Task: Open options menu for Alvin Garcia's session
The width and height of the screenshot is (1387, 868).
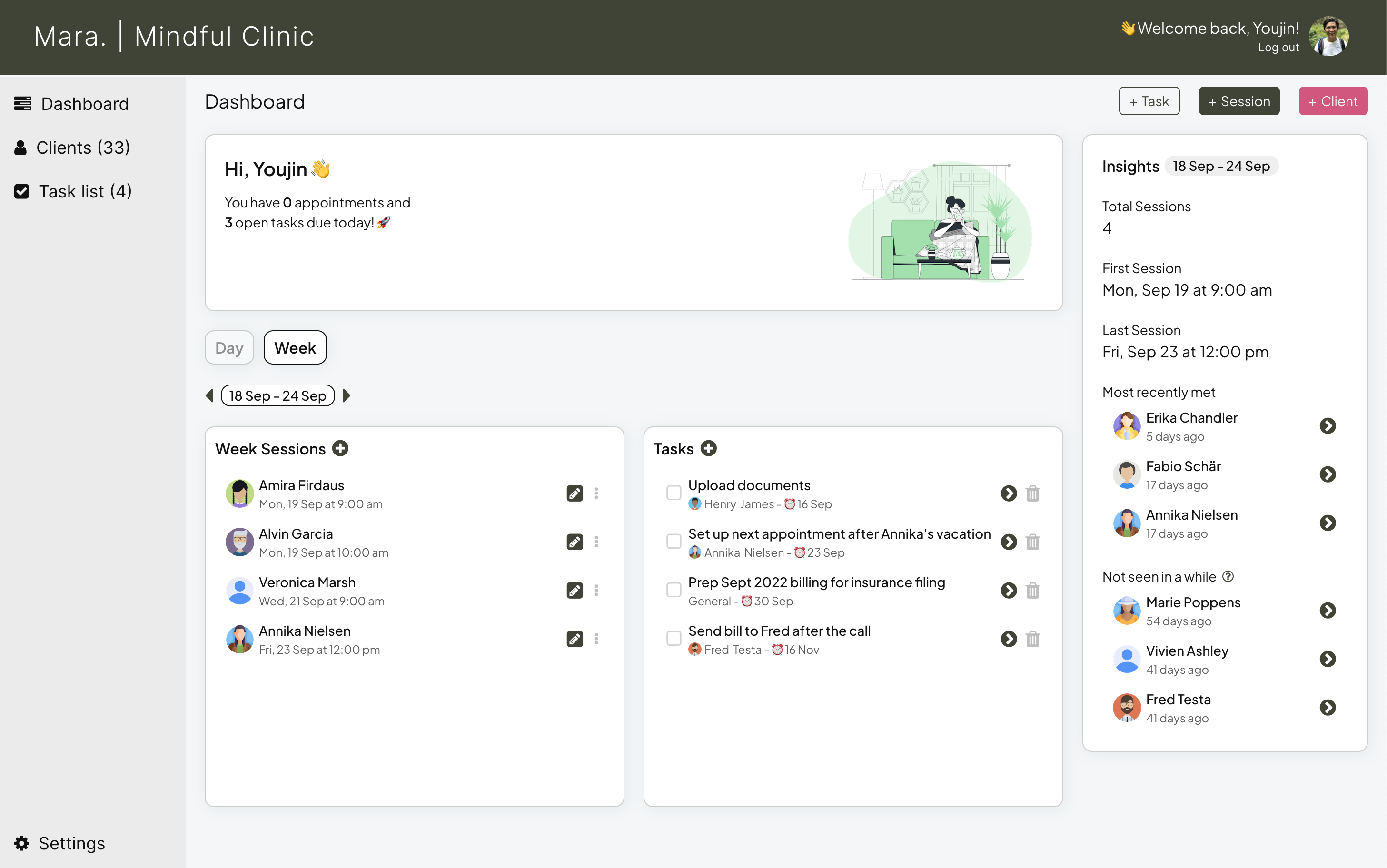Action: point(597,542)
